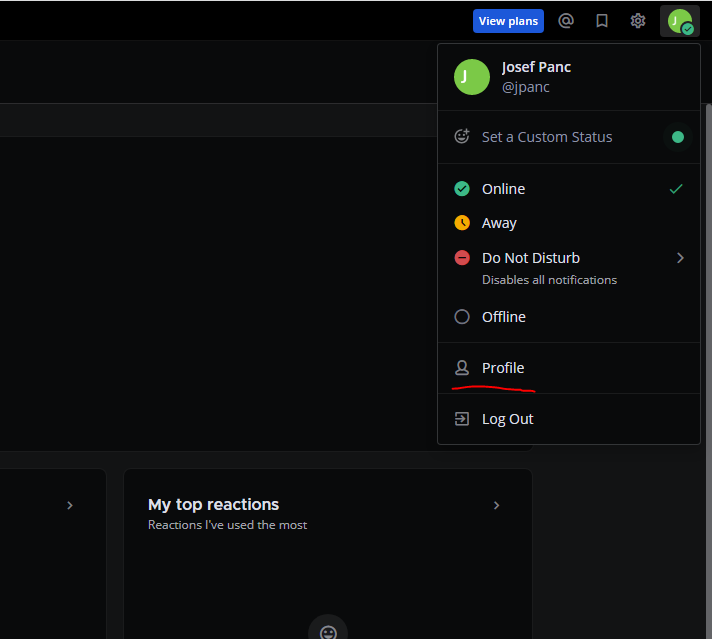Click Josef Panc avatar in menu

(x=471, y=77)
